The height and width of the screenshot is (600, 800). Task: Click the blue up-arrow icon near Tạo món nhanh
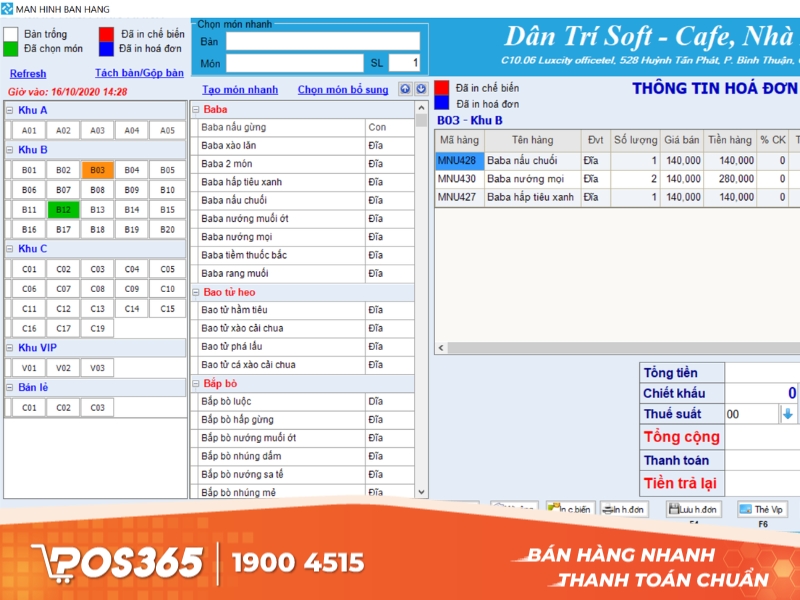(x=406, y=89)
